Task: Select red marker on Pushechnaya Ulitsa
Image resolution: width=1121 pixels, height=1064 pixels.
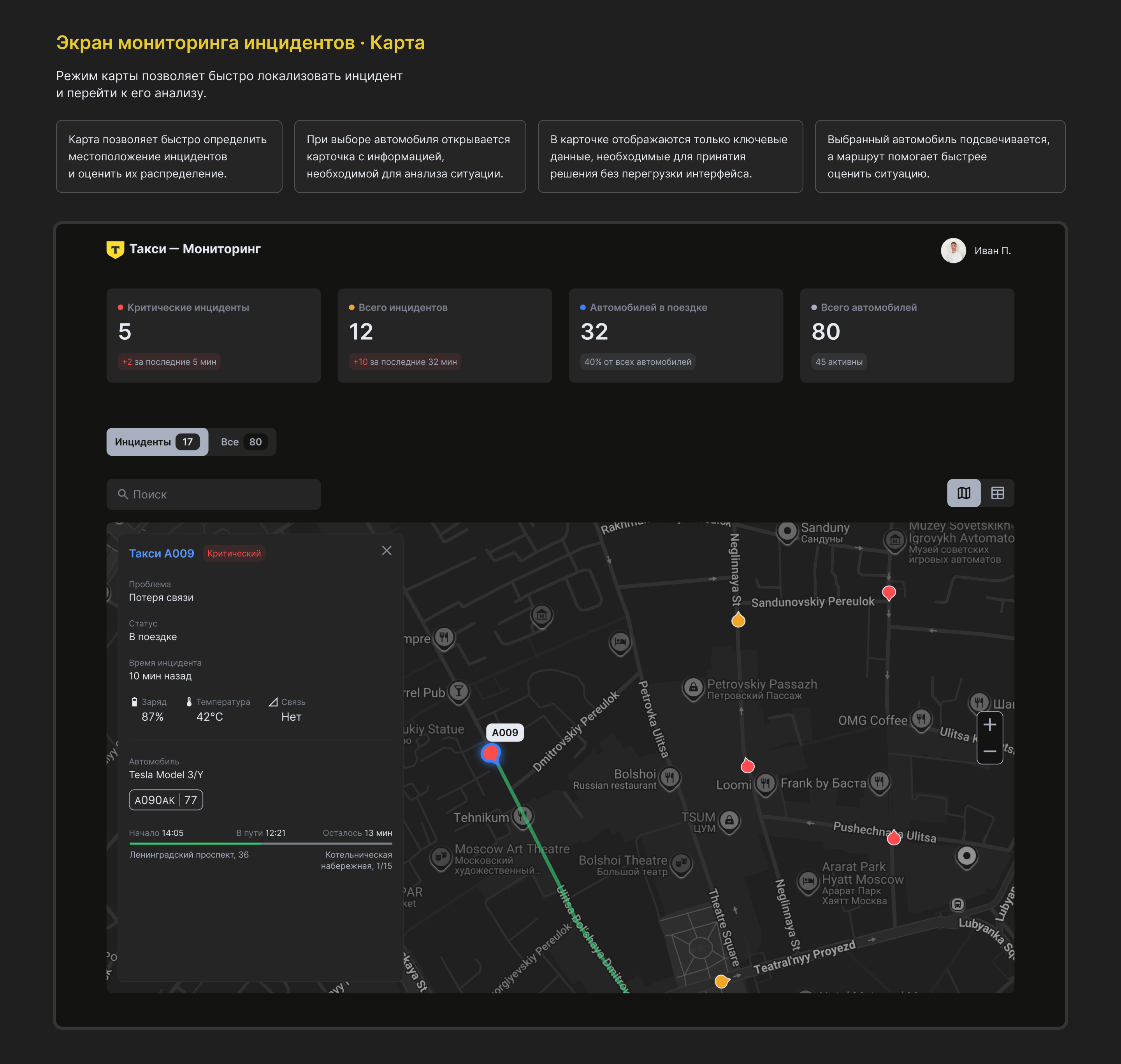Action: click(x=894, y=837)
